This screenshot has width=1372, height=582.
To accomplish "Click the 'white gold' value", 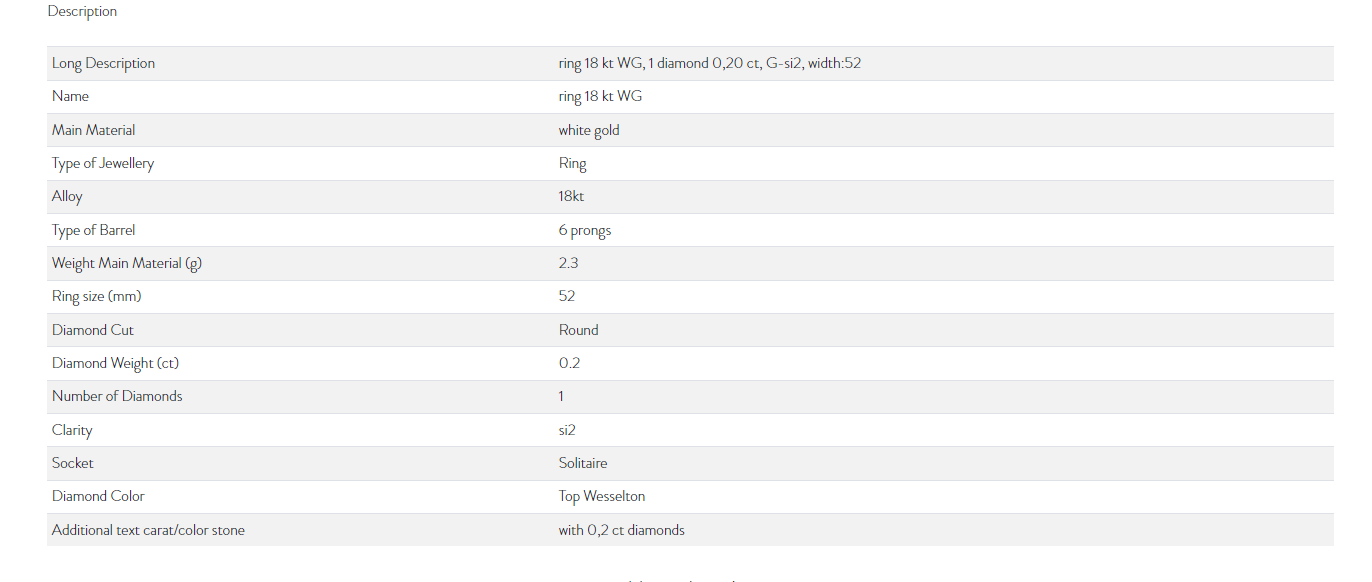I will (x=589, y=130).
